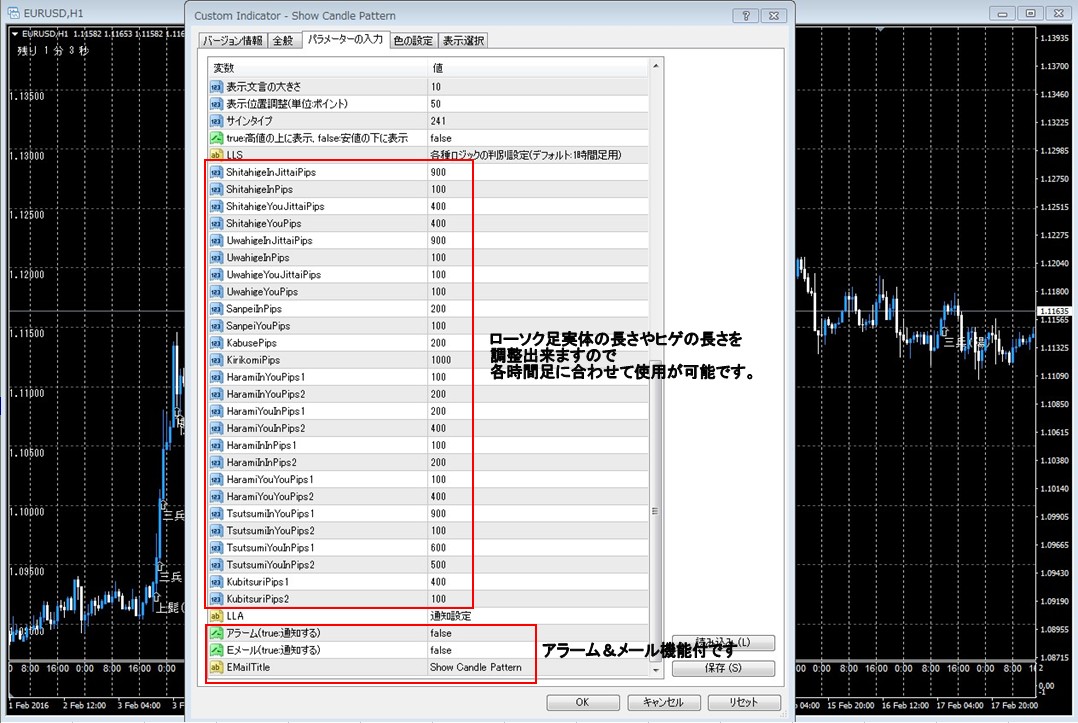Image resolution: width=1078 pixels, height=723 pixels.
Task: Click the icon next to KubitsuriPips2
Action: tap(216, 599)
